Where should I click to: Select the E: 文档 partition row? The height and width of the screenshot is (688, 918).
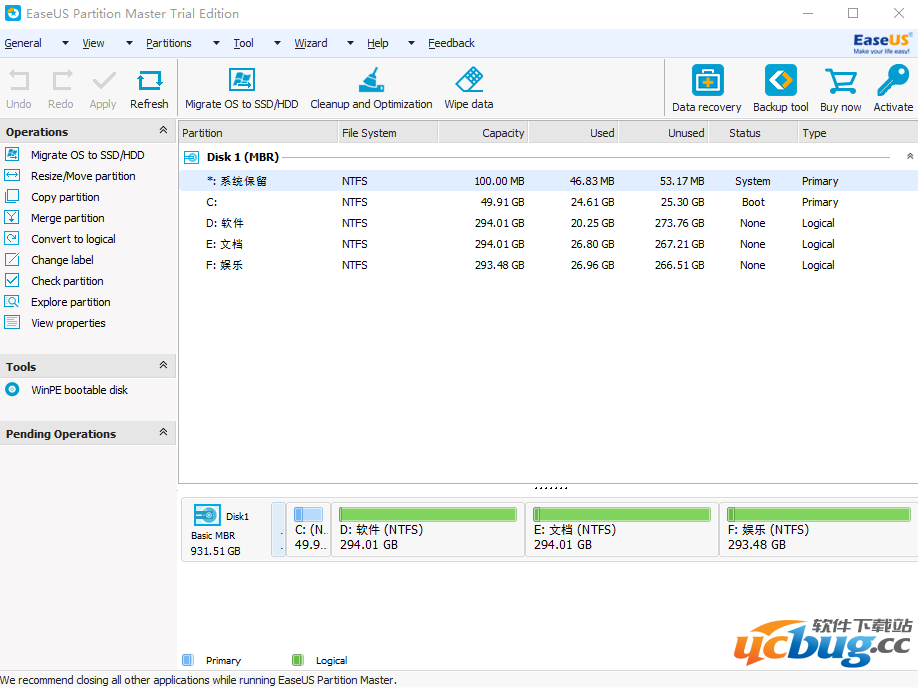pyautogui.click(x=549, y=244)
